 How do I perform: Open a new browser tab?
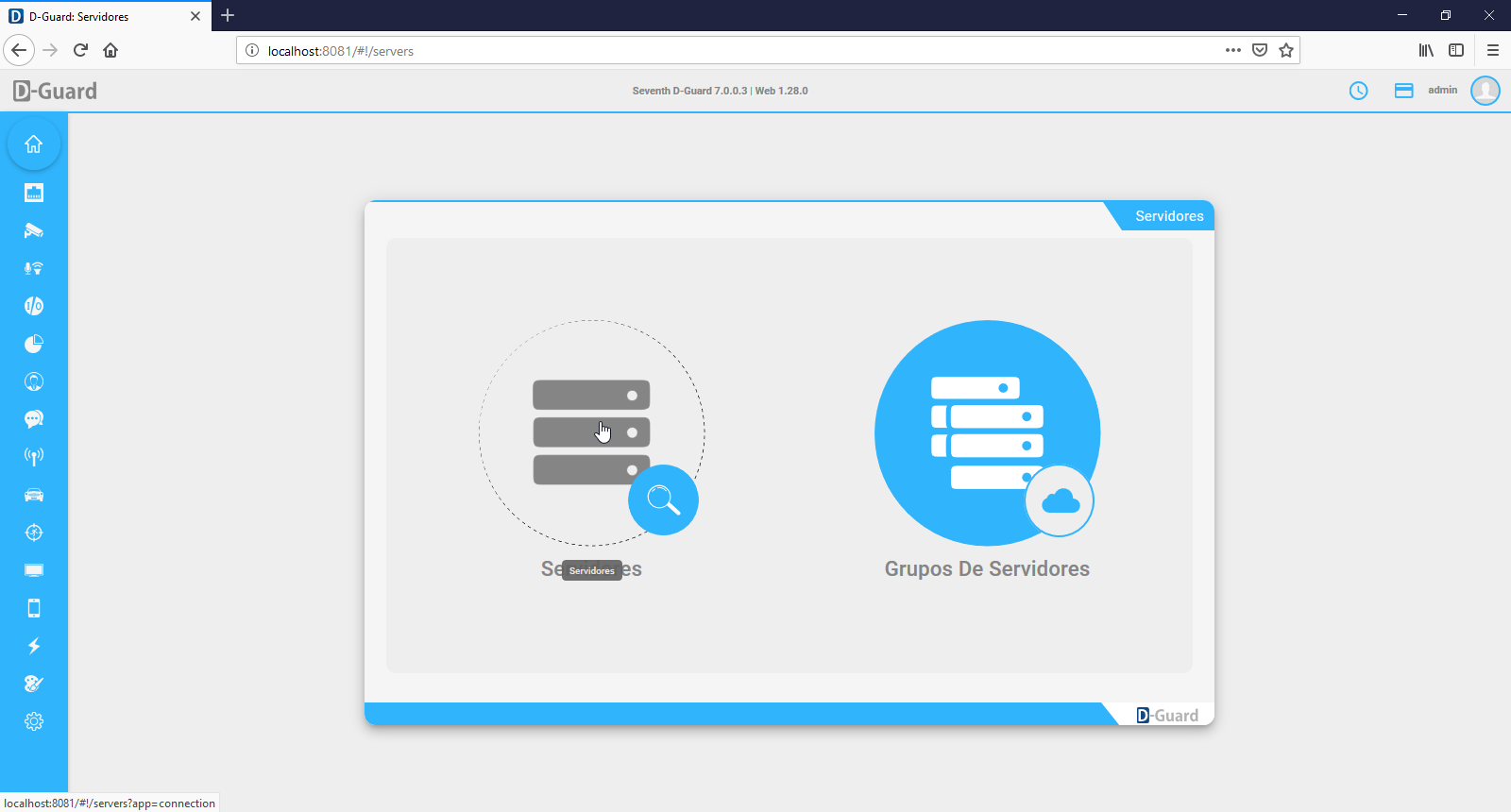click(x=228, y=15)
